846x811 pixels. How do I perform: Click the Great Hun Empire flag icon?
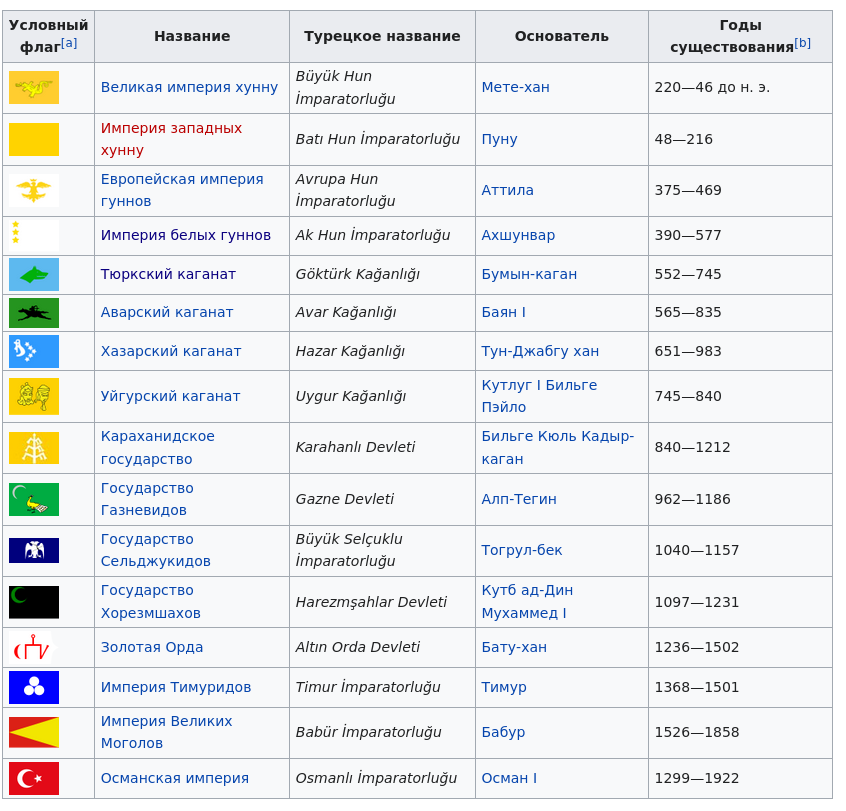click(x=34, y=88)
